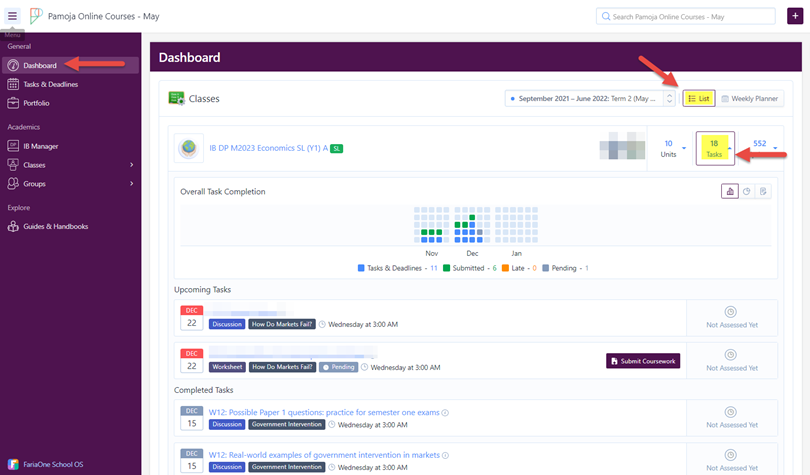Screen dimensions: 810x475
Task: Expand the Groups sidebar submenu chevron
Action: point(131,183)
